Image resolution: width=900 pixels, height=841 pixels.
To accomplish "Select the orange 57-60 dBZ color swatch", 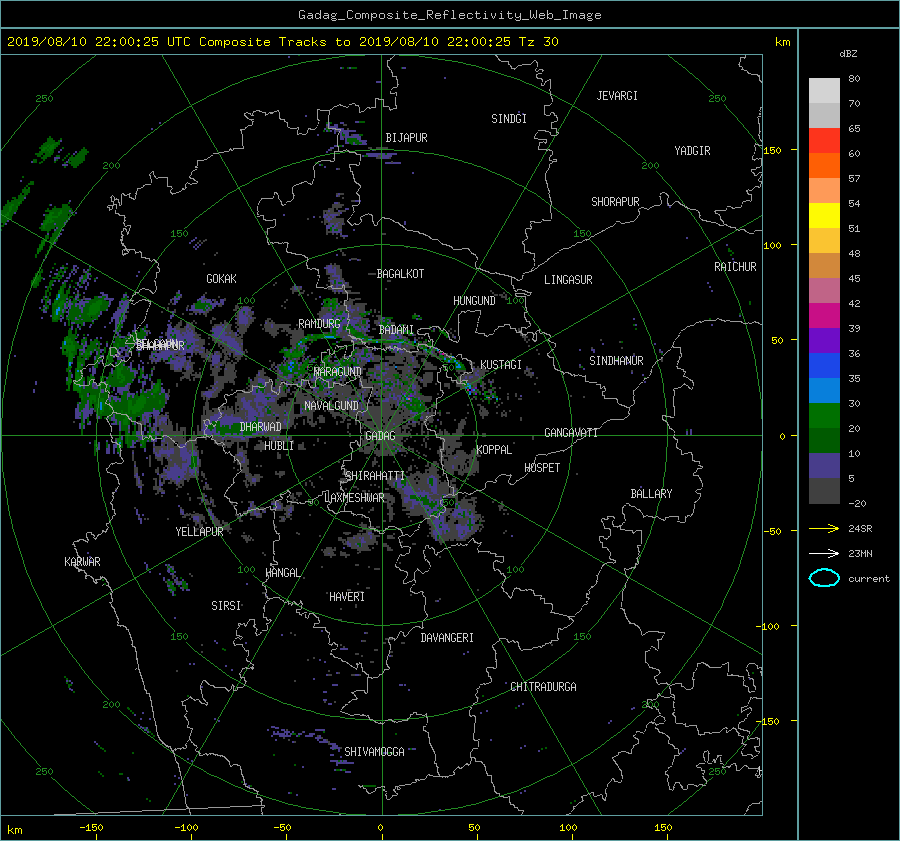I will tap(824, 165).
